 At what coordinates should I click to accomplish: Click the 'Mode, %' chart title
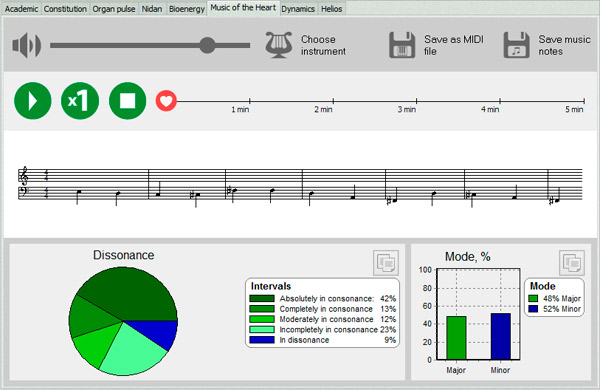(468, 257)
